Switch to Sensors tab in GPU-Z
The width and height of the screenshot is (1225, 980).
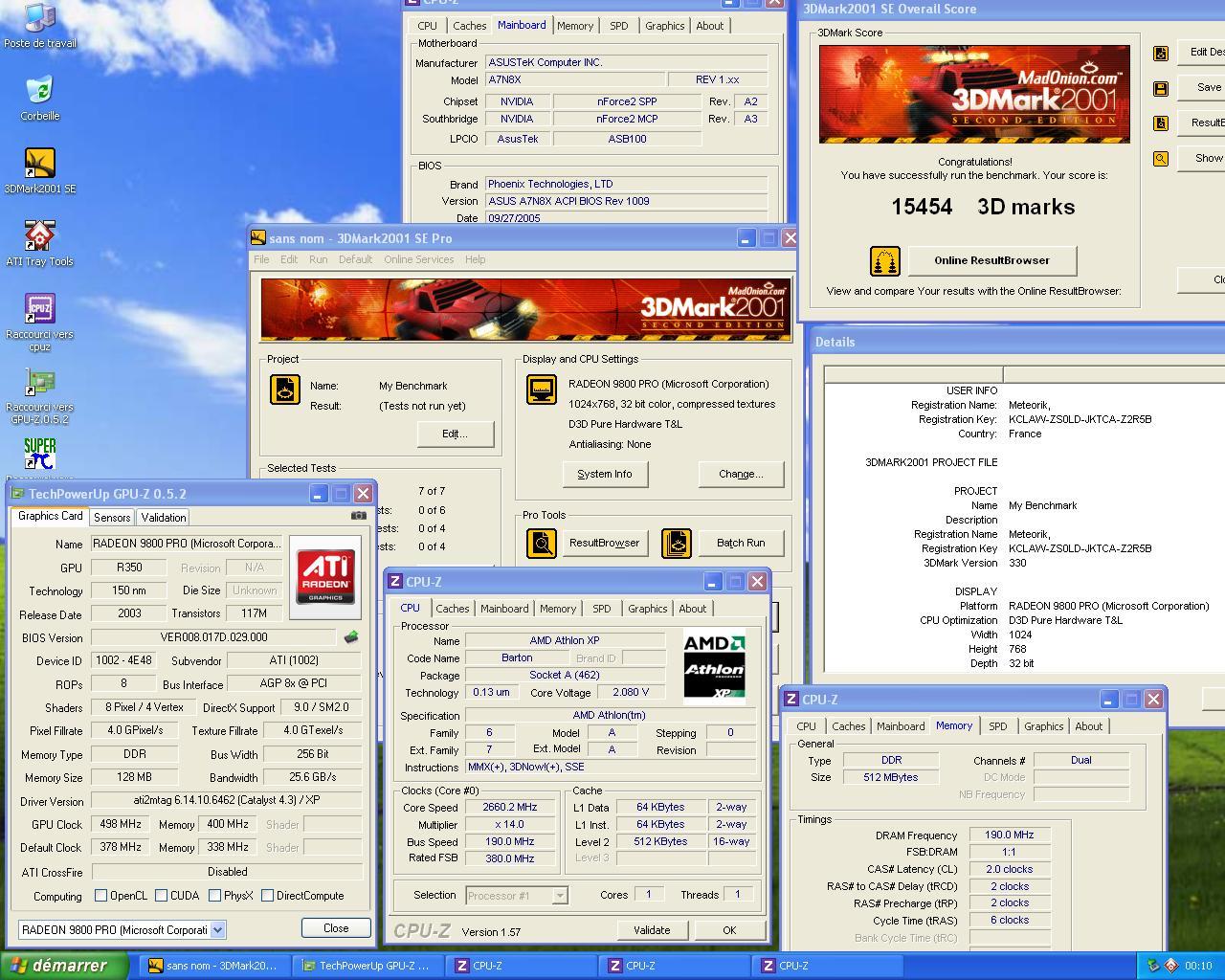[112, 518]
